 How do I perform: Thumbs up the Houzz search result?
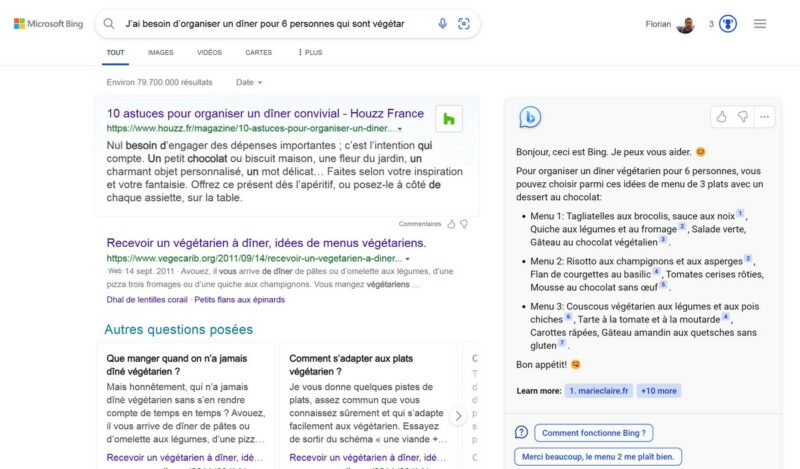(451, 224)
